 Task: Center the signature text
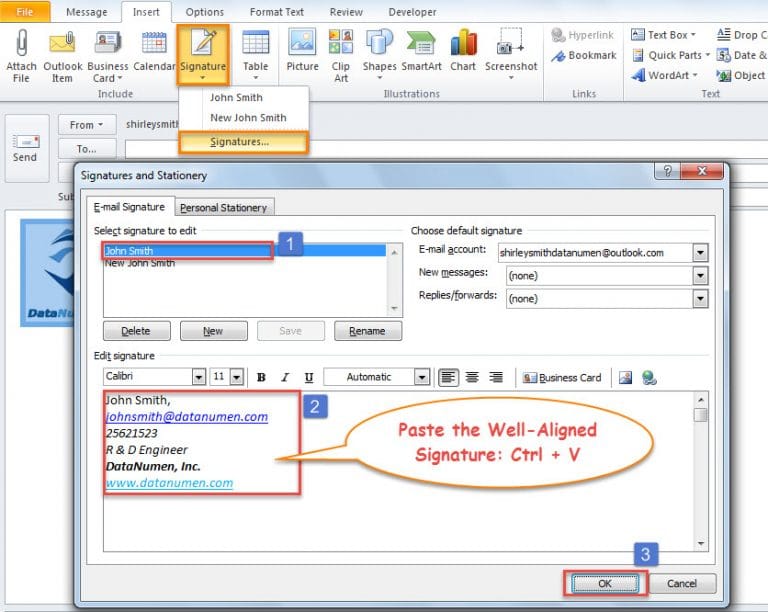472,377
